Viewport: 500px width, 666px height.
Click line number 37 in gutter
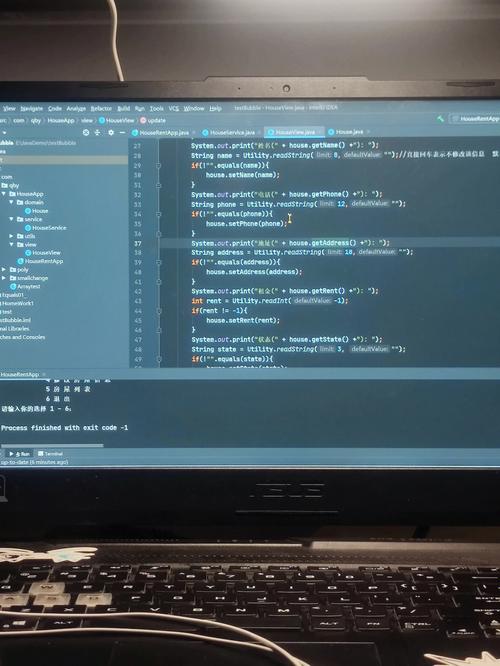tap(138, 244)
